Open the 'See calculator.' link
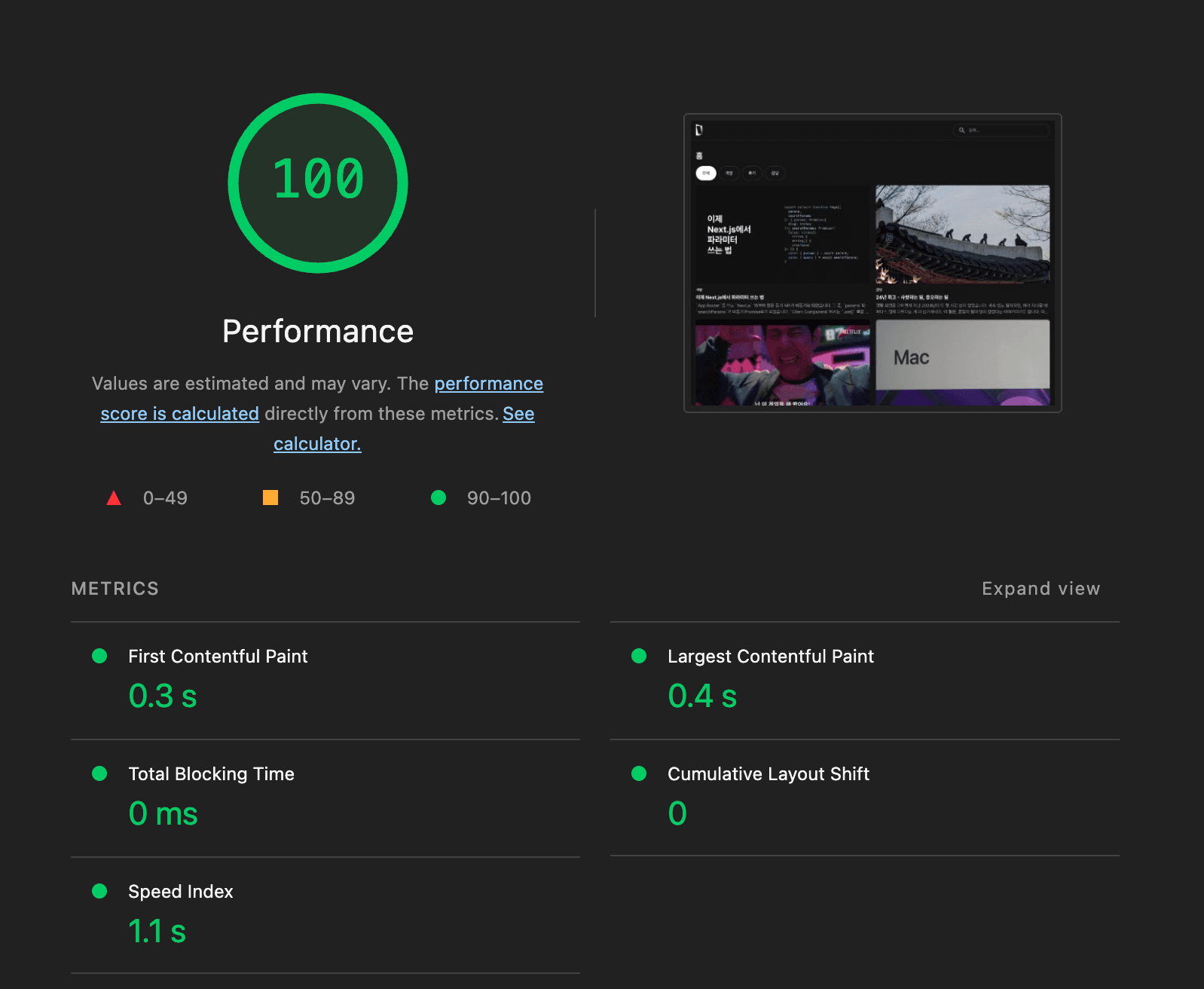 [x=404, y=429]
